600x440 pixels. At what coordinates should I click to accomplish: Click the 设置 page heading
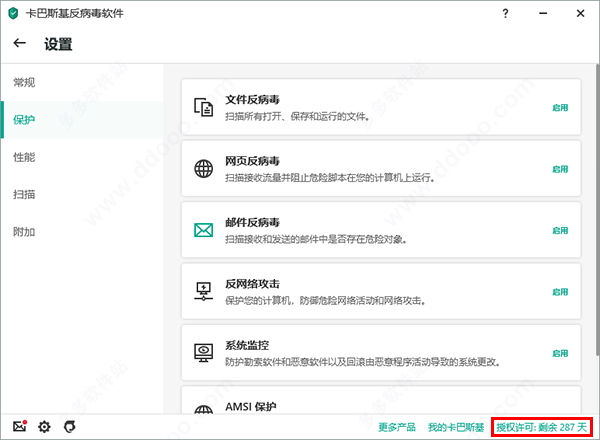(58, 44)
